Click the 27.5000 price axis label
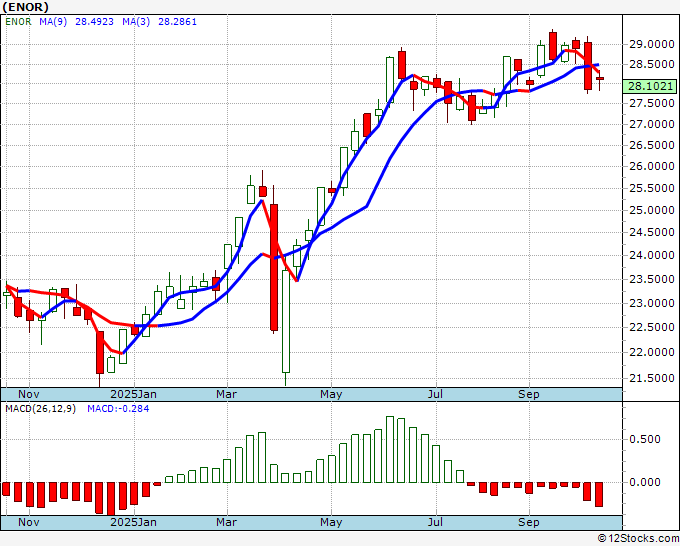The height and width of the screenshot is (546, 680). point(651,103)
